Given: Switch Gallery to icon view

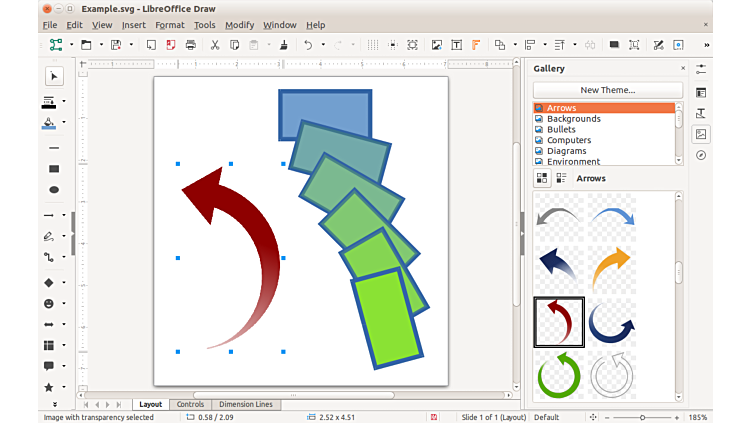Looking at the screenshot, I should point(542,178).
